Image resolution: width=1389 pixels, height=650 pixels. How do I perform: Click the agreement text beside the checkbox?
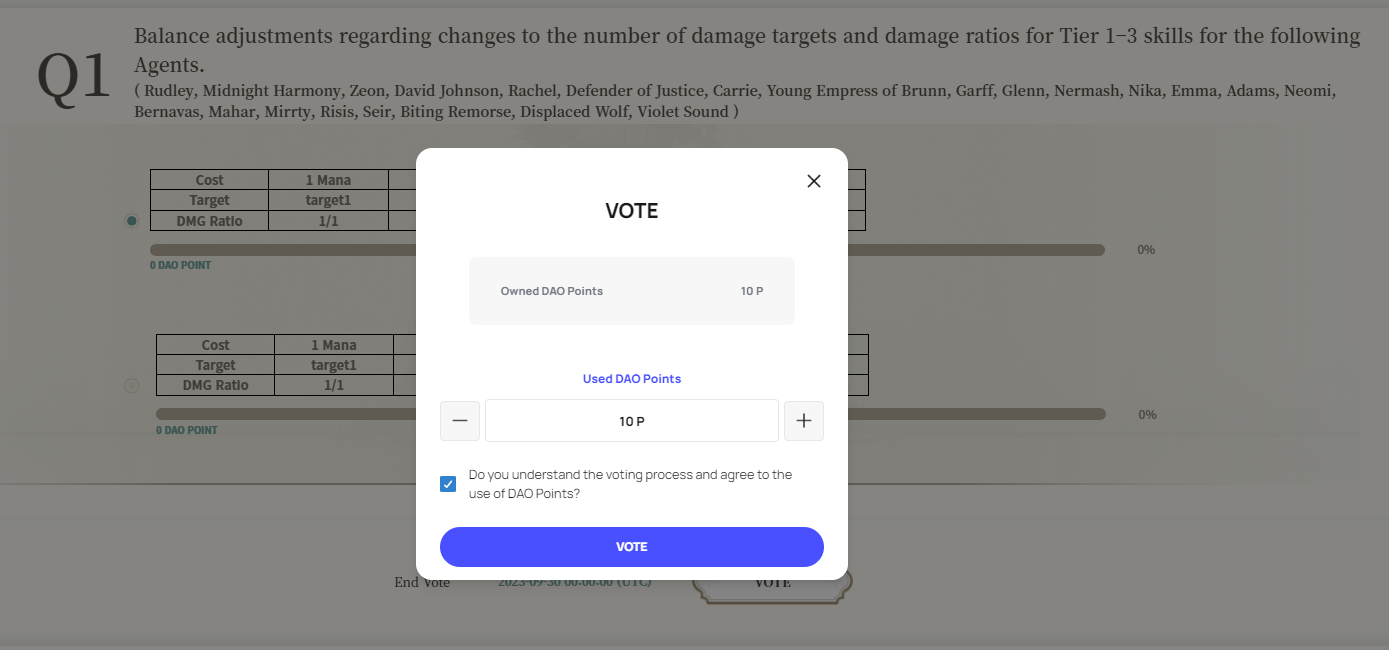click(630, 484)
